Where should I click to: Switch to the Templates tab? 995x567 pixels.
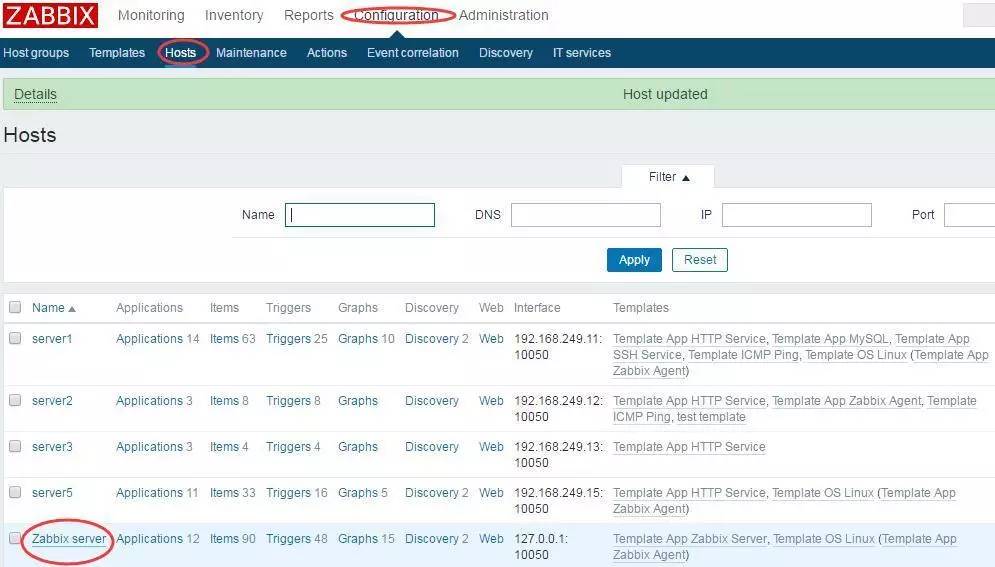117,53
